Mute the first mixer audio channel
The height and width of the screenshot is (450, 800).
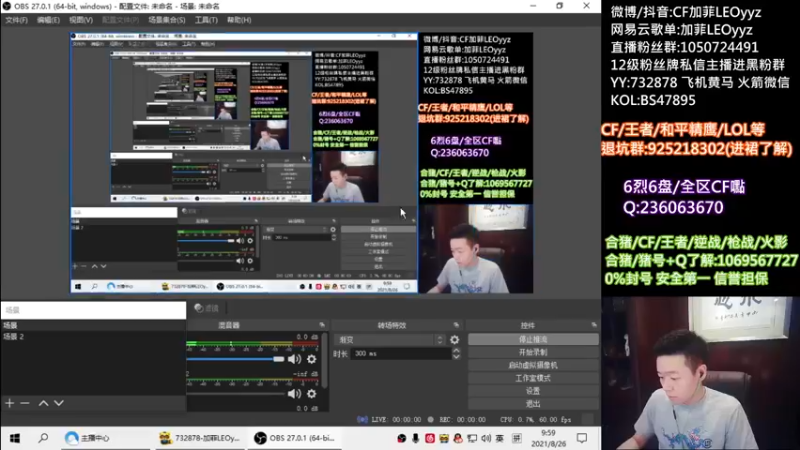(294, 359)
